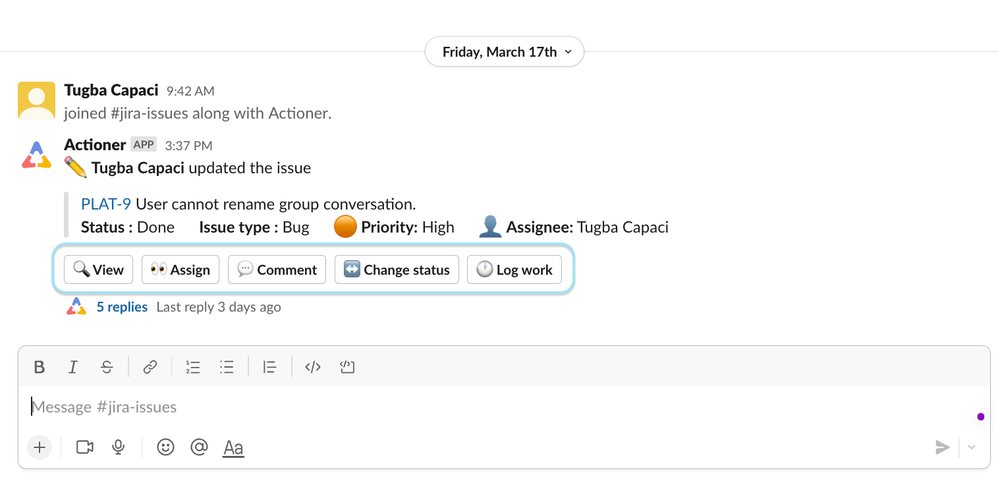Toggle italic formatting in composer
Image resolution: width=998 pixels, height=477 pixels.
point(73,367)
